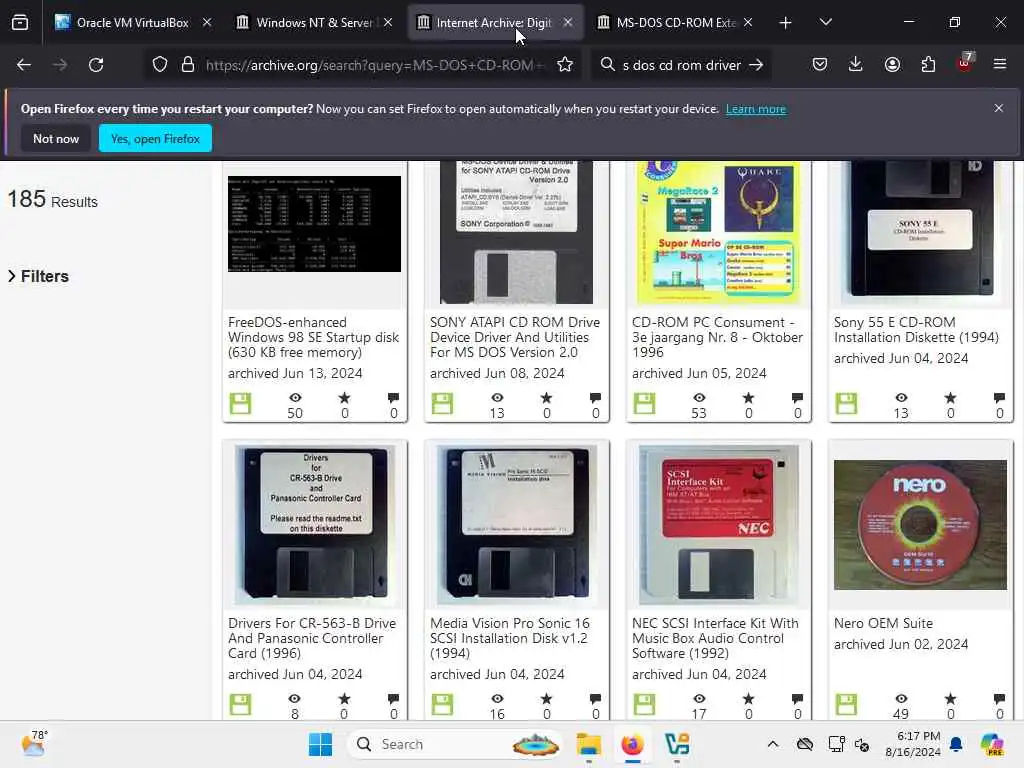The image size is (1024, 768).
Task: Open the weather widget showing 78°
Action: pyautogui.click(x=34, y=744)
